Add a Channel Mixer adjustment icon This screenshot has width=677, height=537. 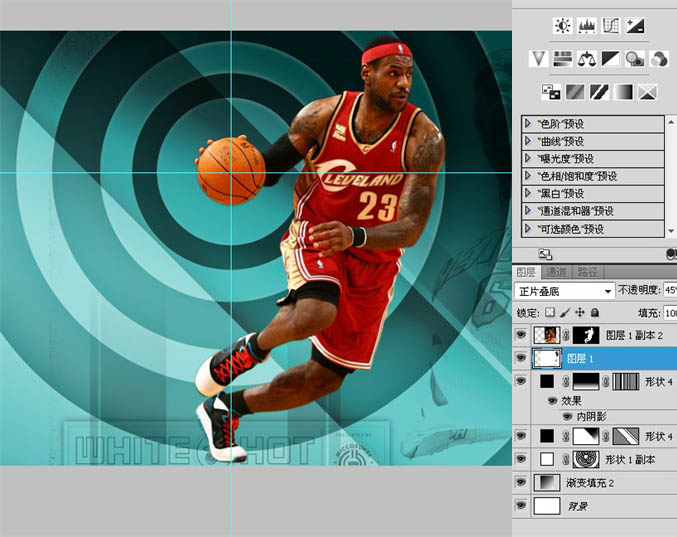click(x=659, y=59)
